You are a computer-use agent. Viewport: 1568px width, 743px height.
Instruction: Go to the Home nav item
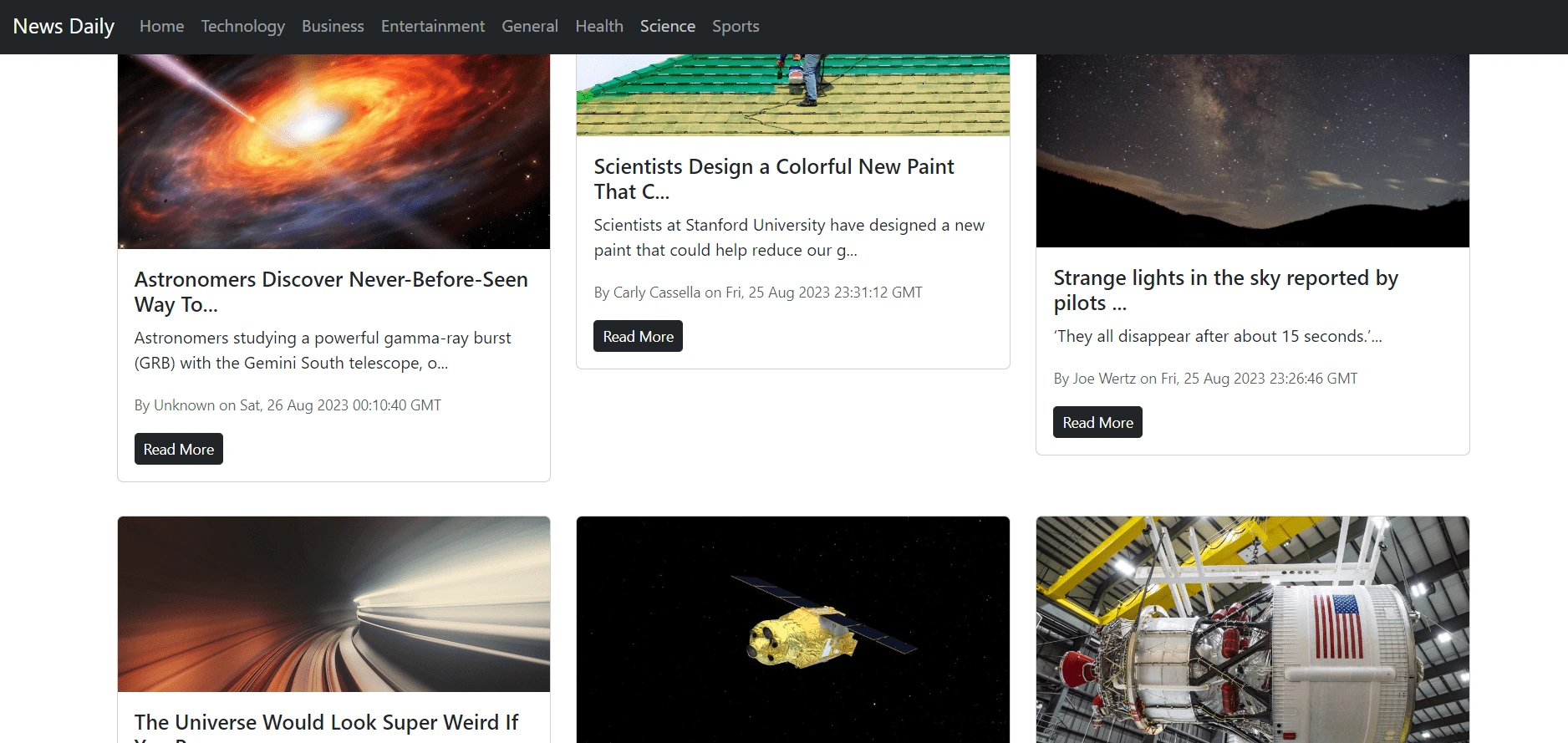click(x=161, y=26)
